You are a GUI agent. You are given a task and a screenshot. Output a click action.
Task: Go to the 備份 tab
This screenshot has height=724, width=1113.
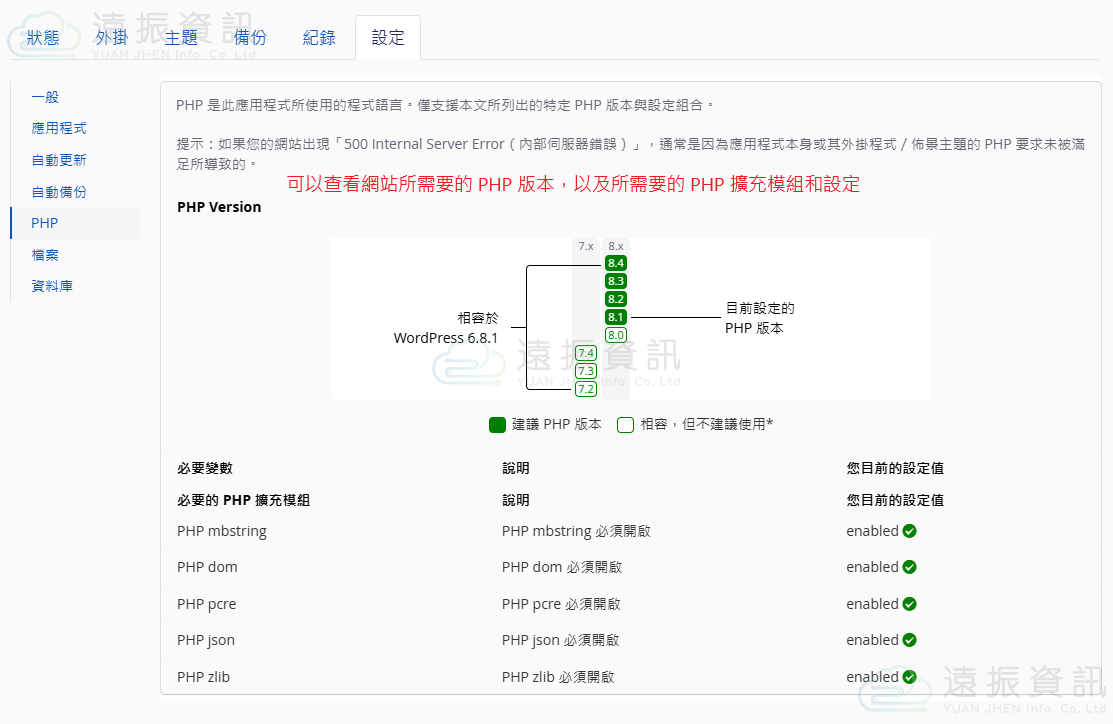(x=250, y=38)
